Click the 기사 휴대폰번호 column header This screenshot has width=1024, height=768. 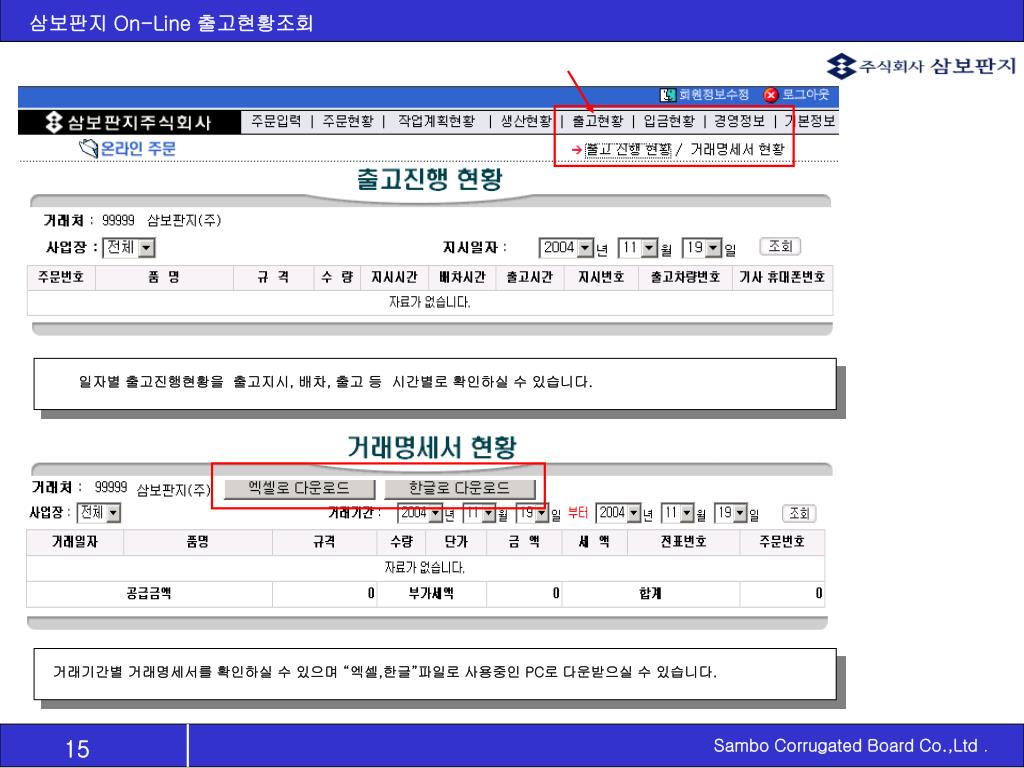pyautogui.click(x=782, y=278)
